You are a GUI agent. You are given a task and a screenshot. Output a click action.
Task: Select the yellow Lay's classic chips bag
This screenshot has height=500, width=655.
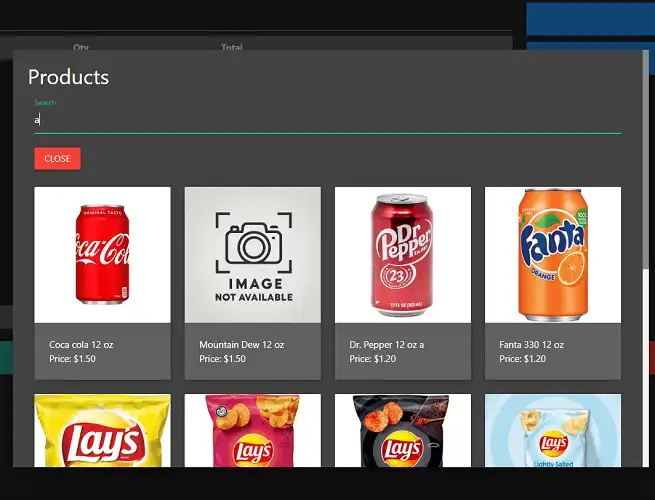tap(102, 431)
